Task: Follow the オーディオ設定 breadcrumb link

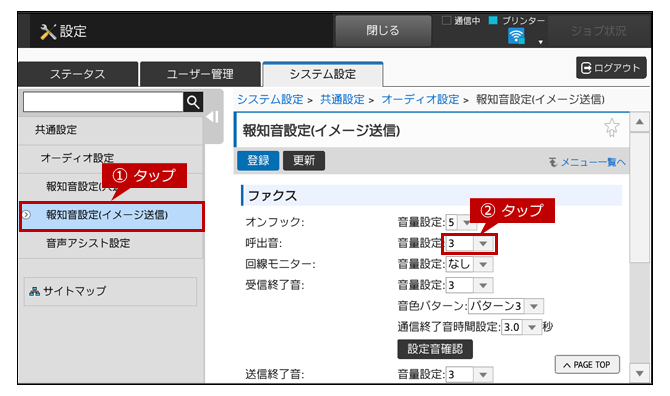Action: click(420, 100)
